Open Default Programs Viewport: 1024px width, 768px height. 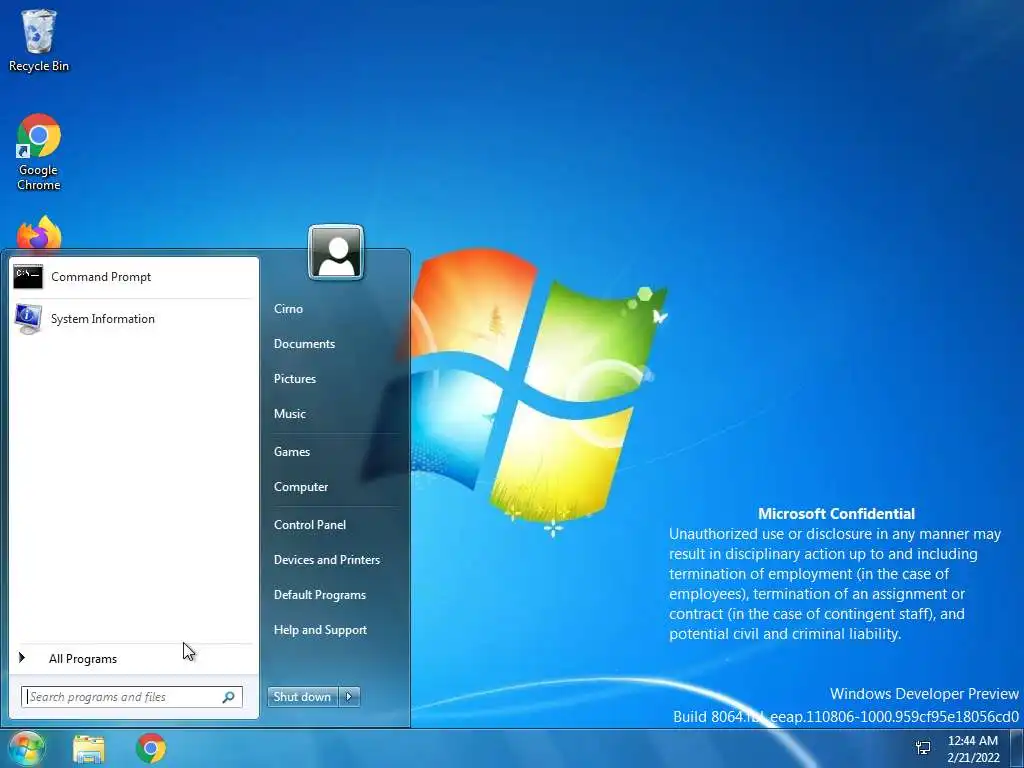320,595
